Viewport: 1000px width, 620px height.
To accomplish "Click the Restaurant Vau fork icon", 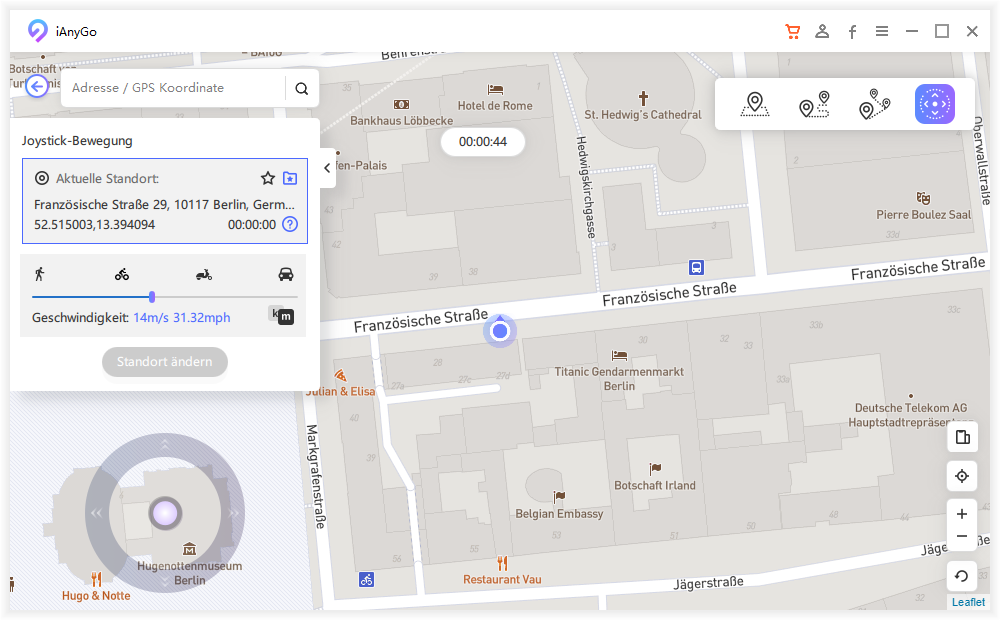I will [x=503, y=563].
